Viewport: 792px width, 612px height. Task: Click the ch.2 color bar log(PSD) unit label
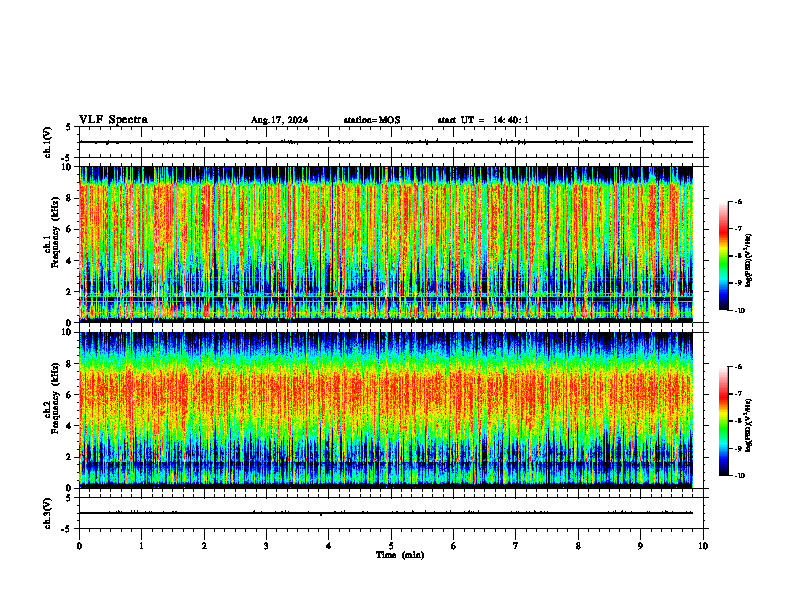coord(749,426)
